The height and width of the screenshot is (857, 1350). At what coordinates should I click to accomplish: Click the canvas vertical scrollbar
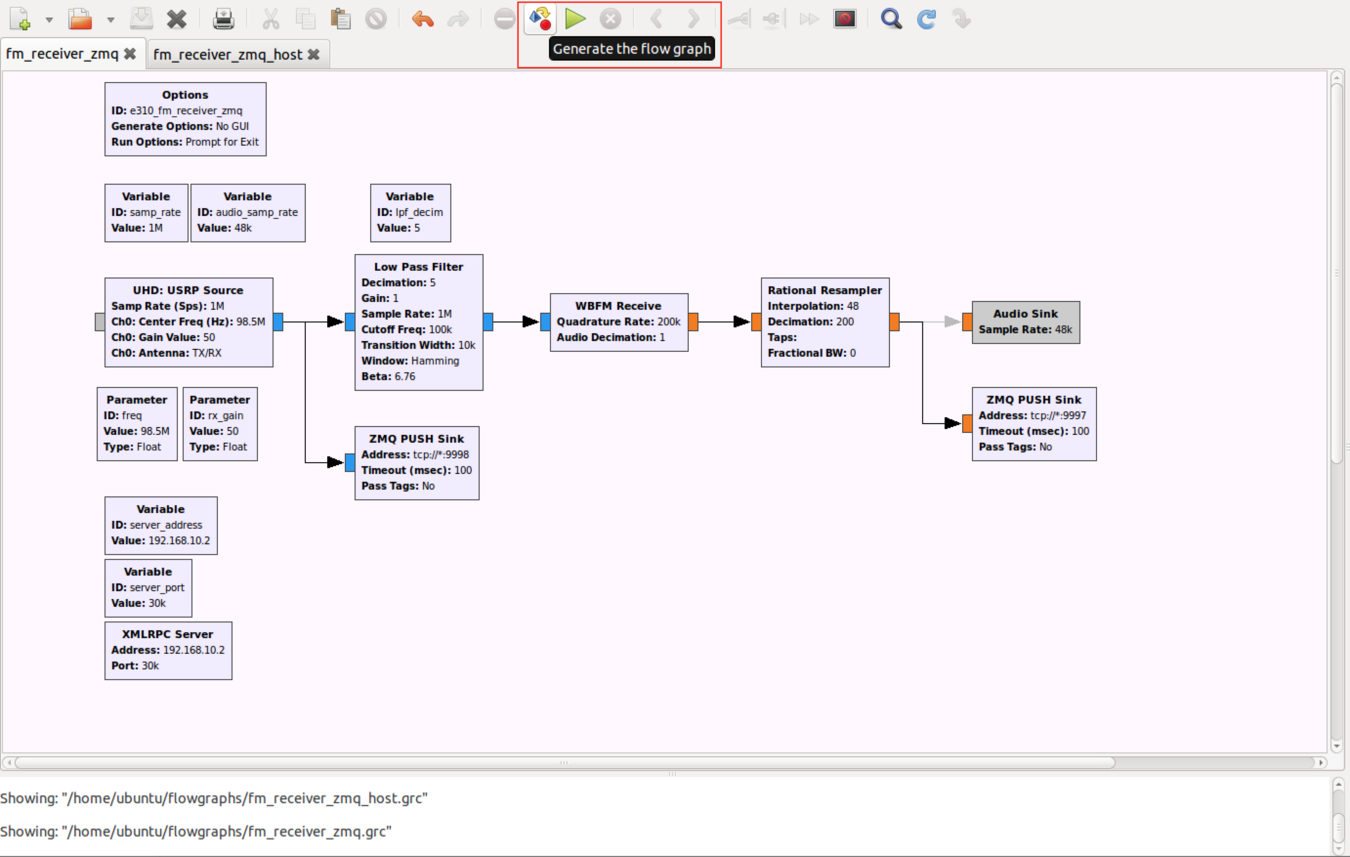pyautogui.click(x=1337, y=273)
